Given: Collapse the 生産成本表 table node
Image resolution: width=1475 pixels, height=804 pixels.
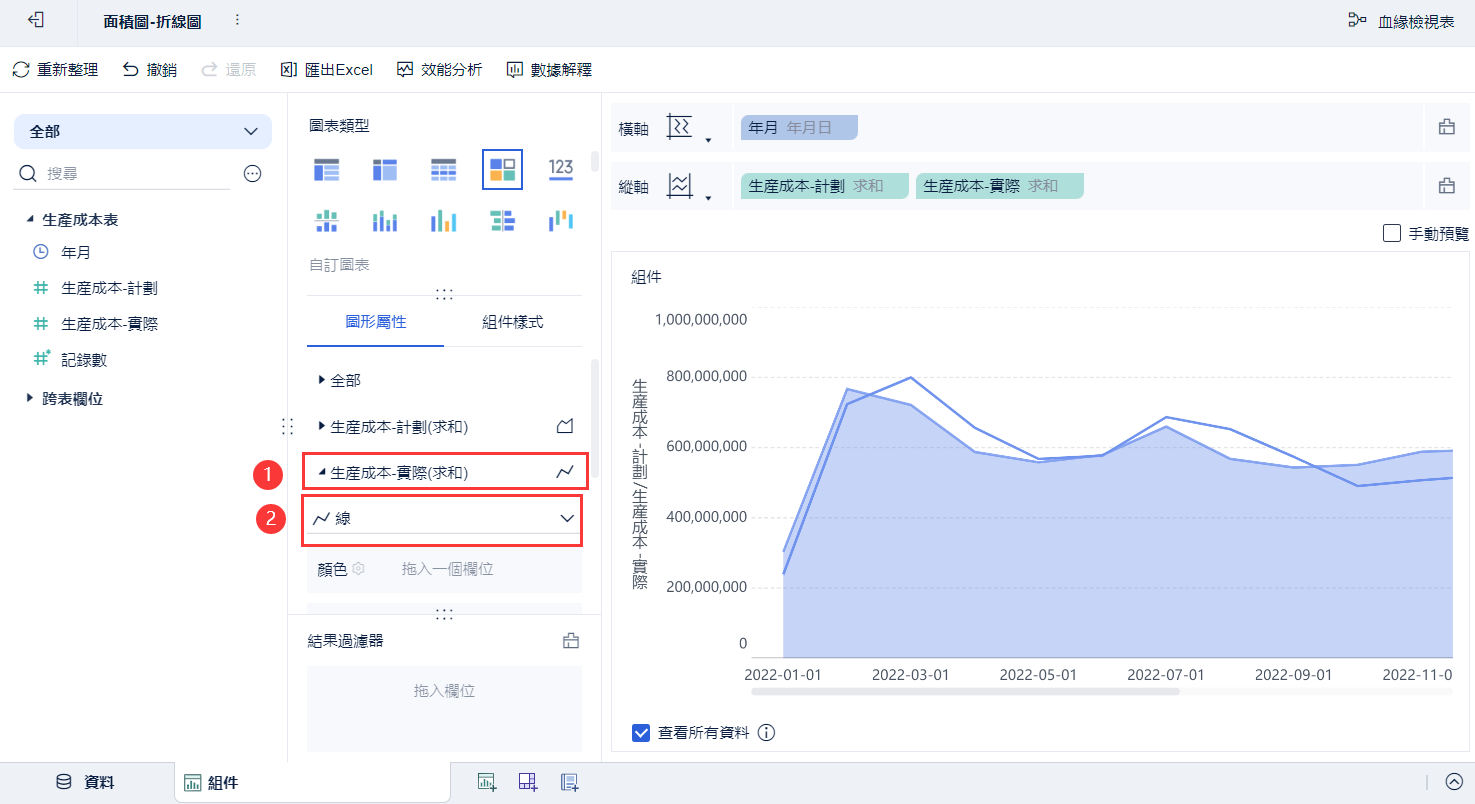Looking at the screenshot, I should click(x=30, y=219).
